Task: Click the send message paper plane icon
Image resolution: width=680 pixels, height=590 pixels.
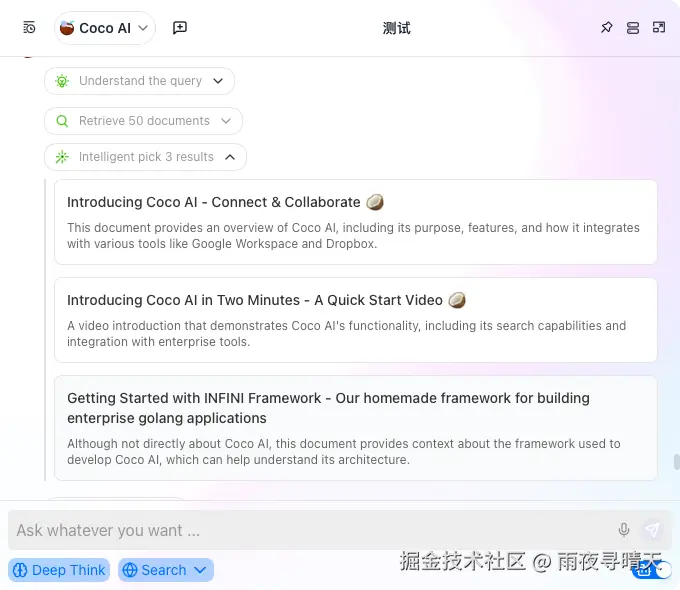Action: point(652,530)
